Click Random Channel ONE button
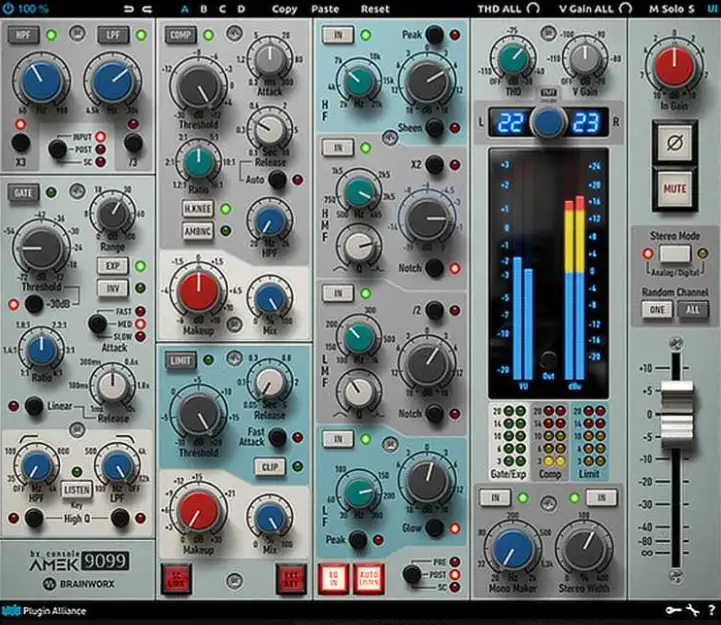The height and width of the screenshot is (625, 721). pos(657,310)
